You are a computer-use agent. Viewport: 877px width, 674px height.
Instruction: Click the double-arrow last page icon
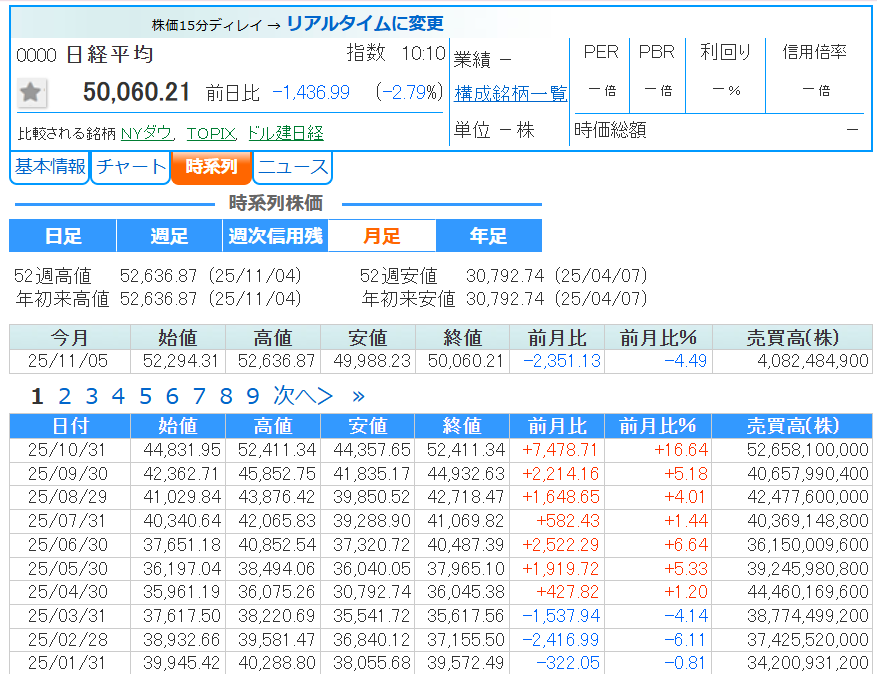pyautogui.click(x=358, y=396)
